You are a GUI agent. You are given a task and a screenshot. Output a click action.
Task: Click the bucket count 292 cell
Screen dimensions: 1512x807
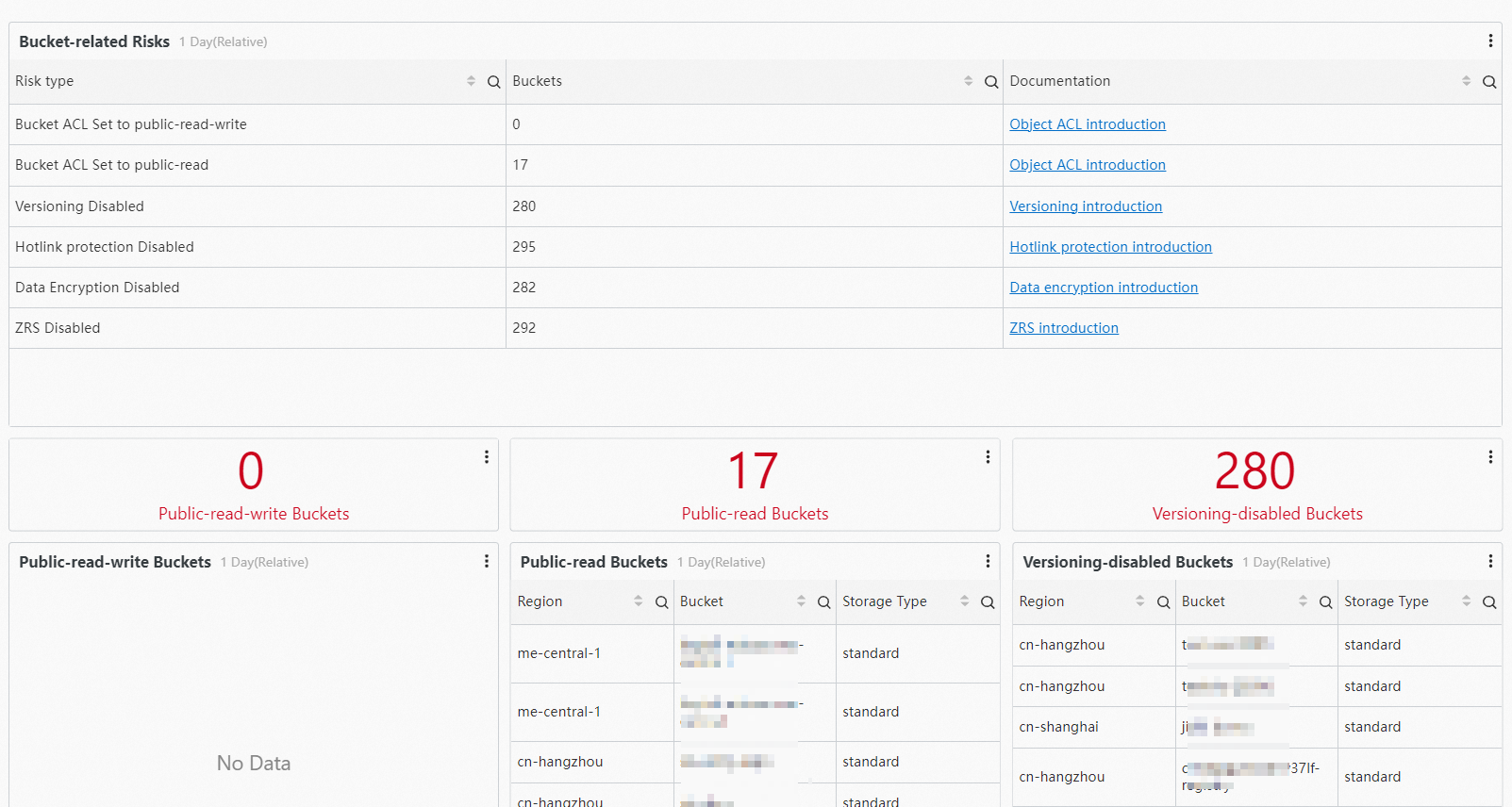[755, 328]
